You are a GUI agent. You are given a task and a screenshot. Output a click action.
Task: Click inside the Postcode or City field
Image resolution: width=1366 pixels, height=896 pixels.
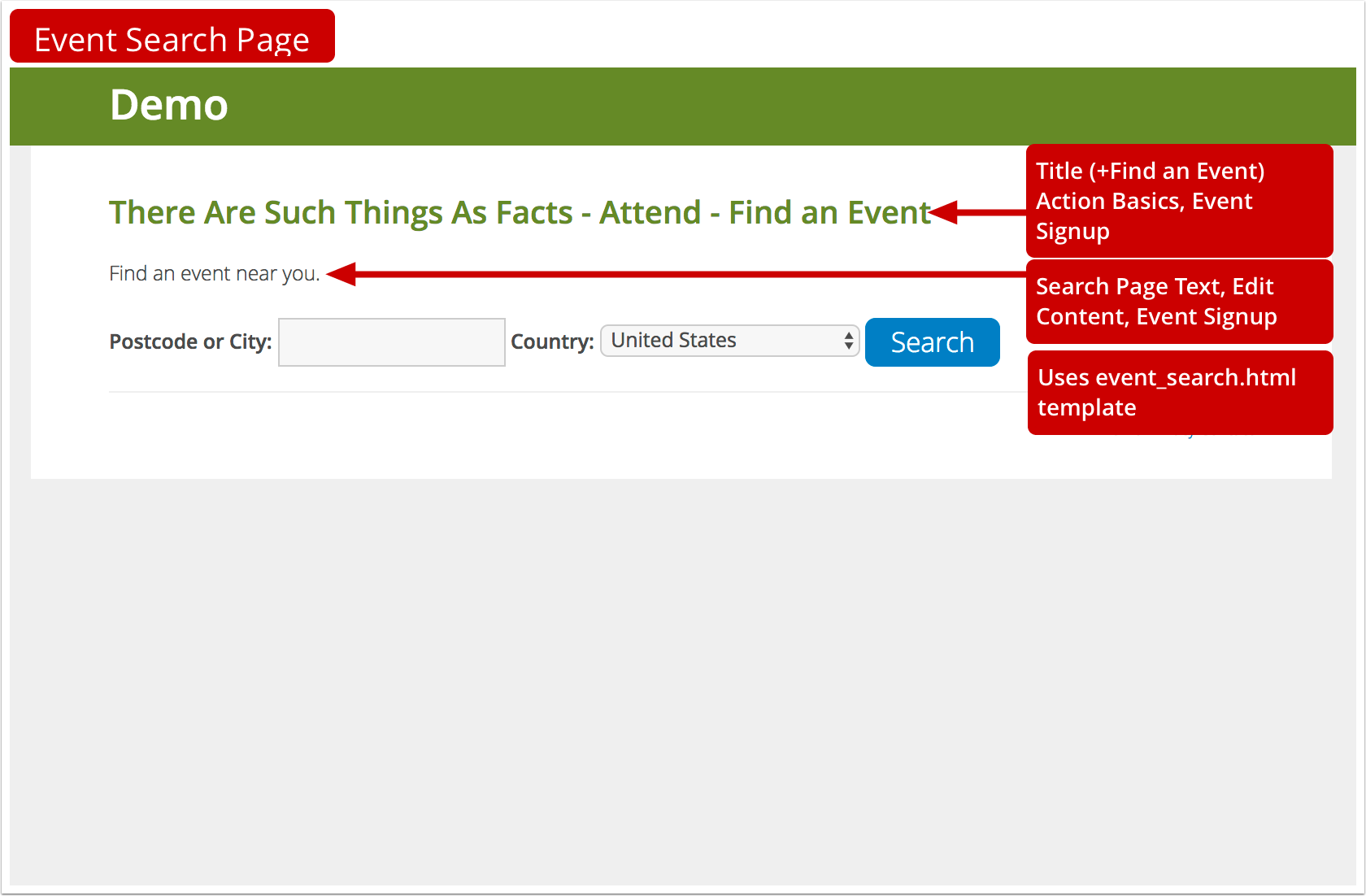[391, 341]
